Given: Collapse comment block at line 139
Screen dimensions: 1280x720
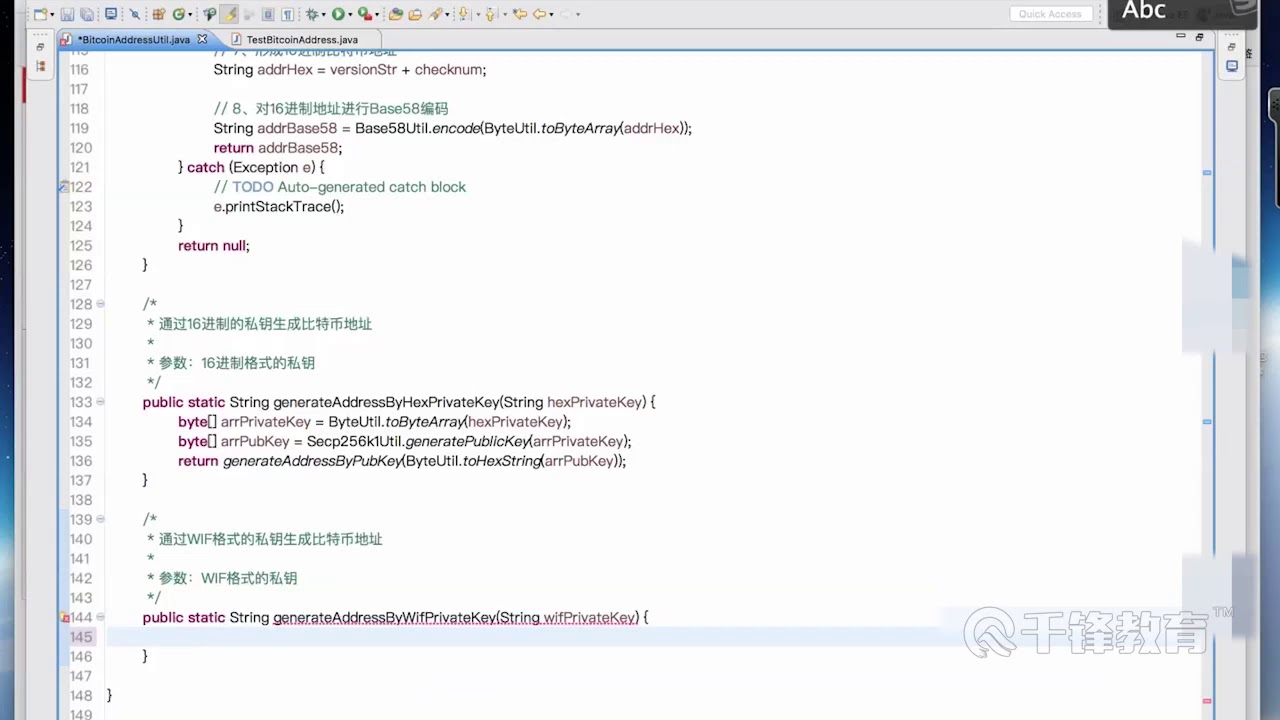Looking at the screenshot, I should click(100, 519).
